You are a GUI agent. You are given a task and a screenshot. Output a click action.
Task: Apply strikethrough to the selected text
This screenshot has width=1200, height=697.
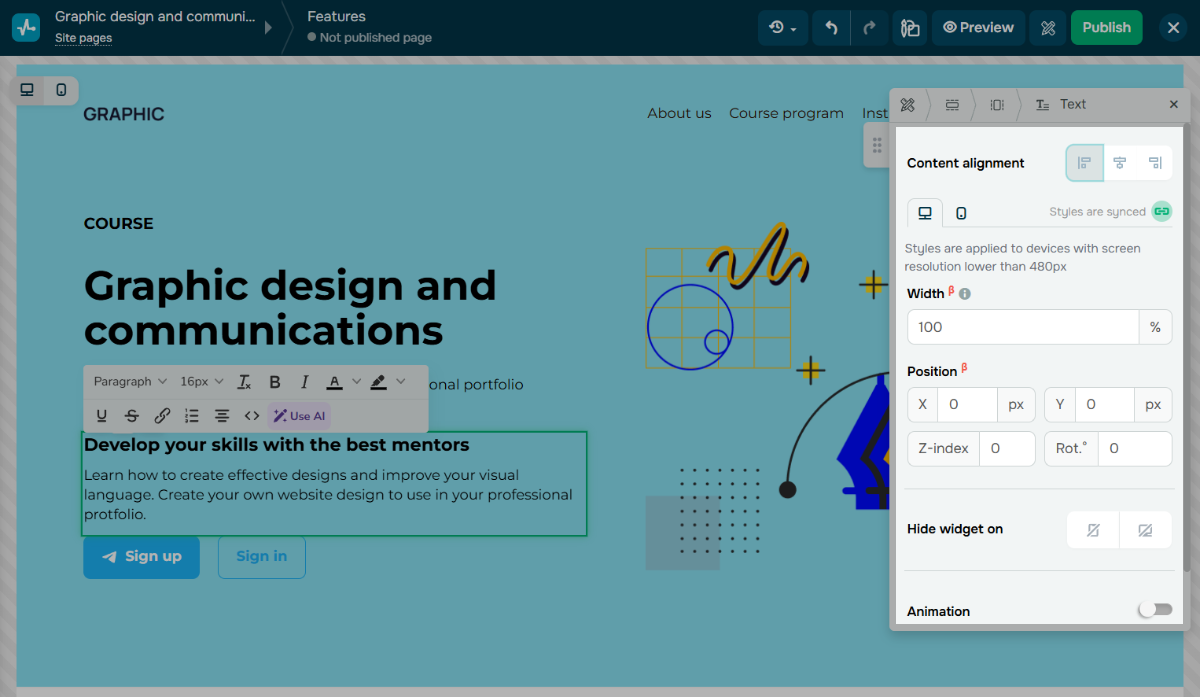pyautogui.click(x=132, y=416)
